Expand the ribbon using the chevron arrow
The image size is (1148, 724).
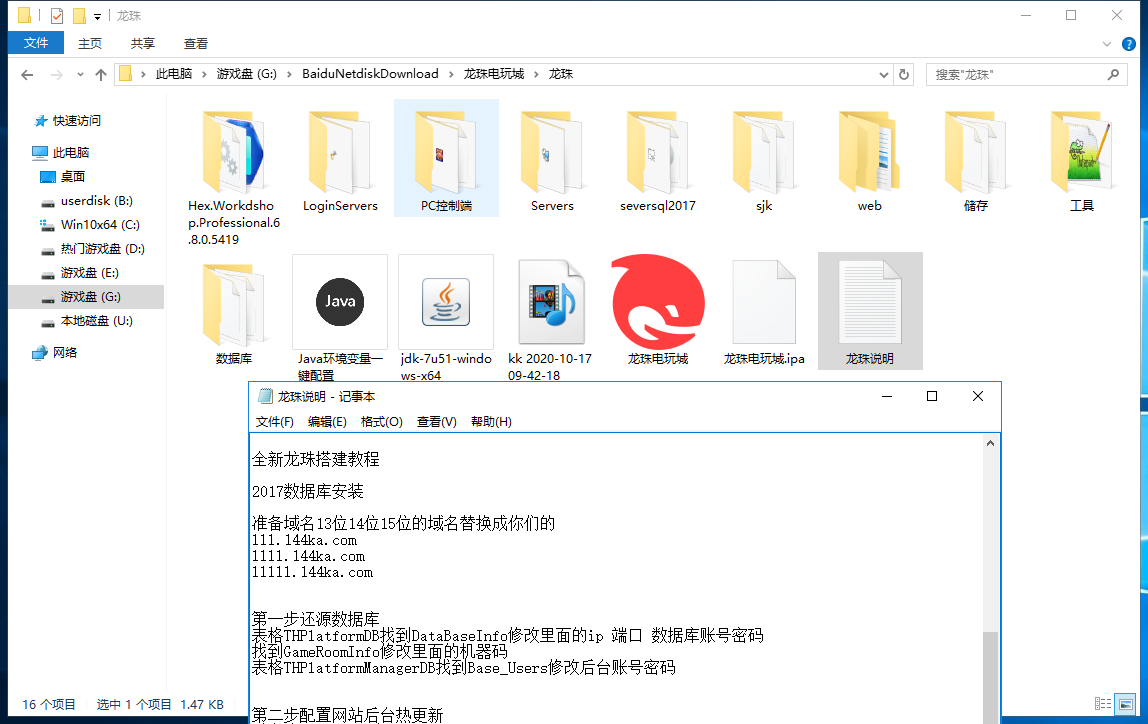point(1108,44)
